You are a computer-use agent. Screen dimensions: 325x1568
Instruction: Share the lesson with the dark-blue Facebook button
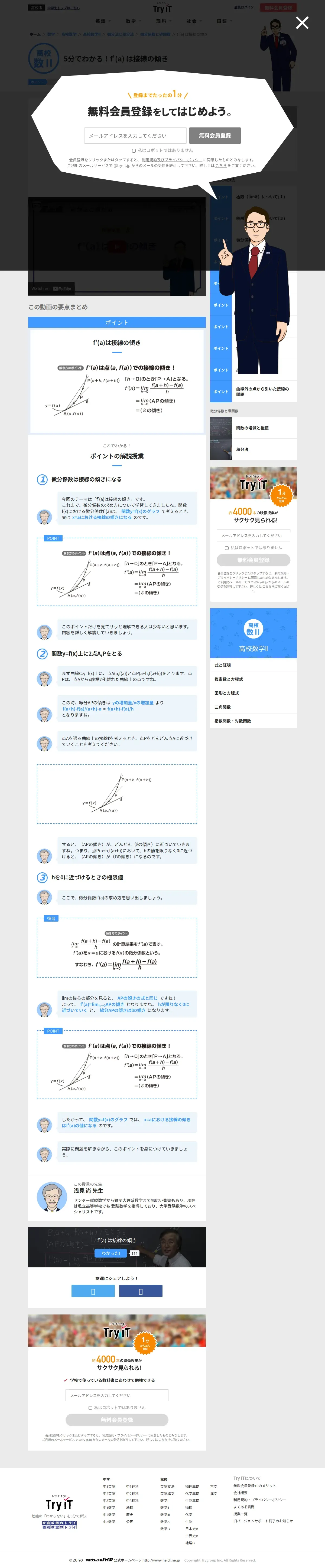140,1291
